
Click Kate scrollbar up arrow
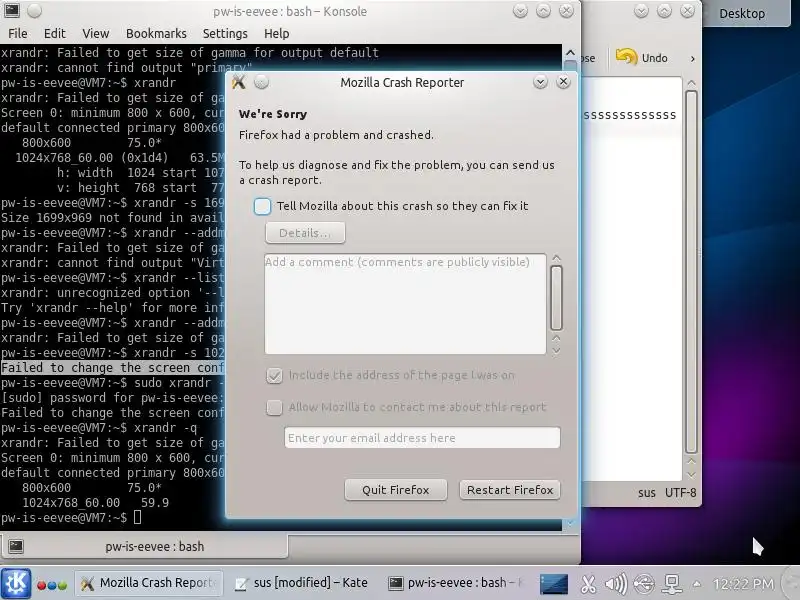point(691,83)
